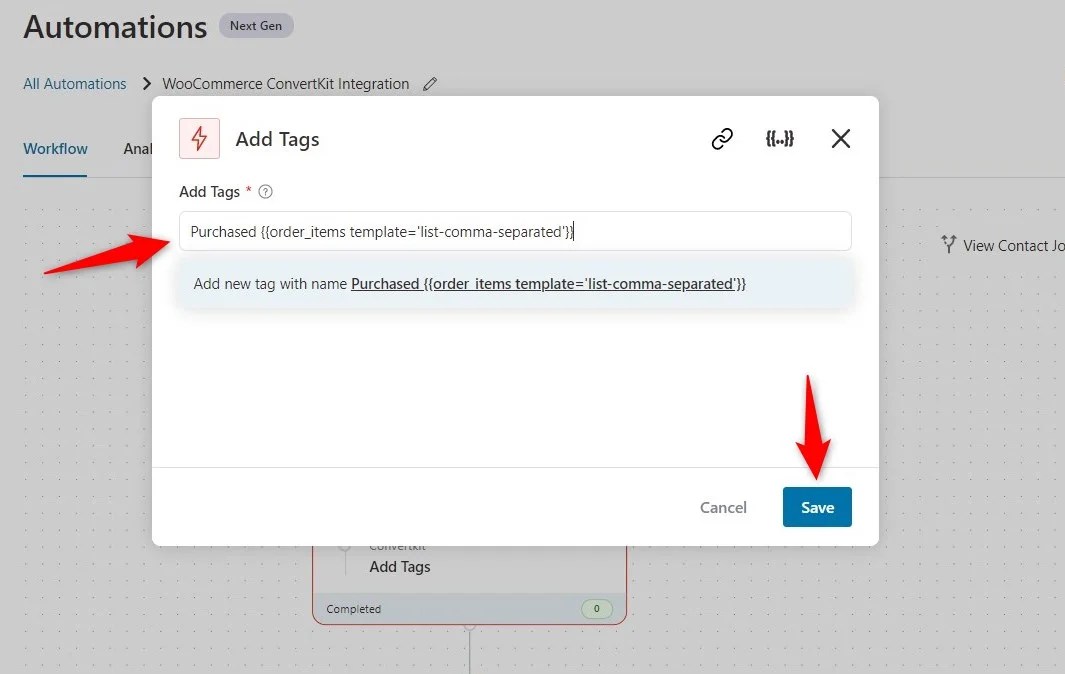Click the pencil icon to rename the automation
Viewport: 1065px width, 674px height.
pos(430,84)
